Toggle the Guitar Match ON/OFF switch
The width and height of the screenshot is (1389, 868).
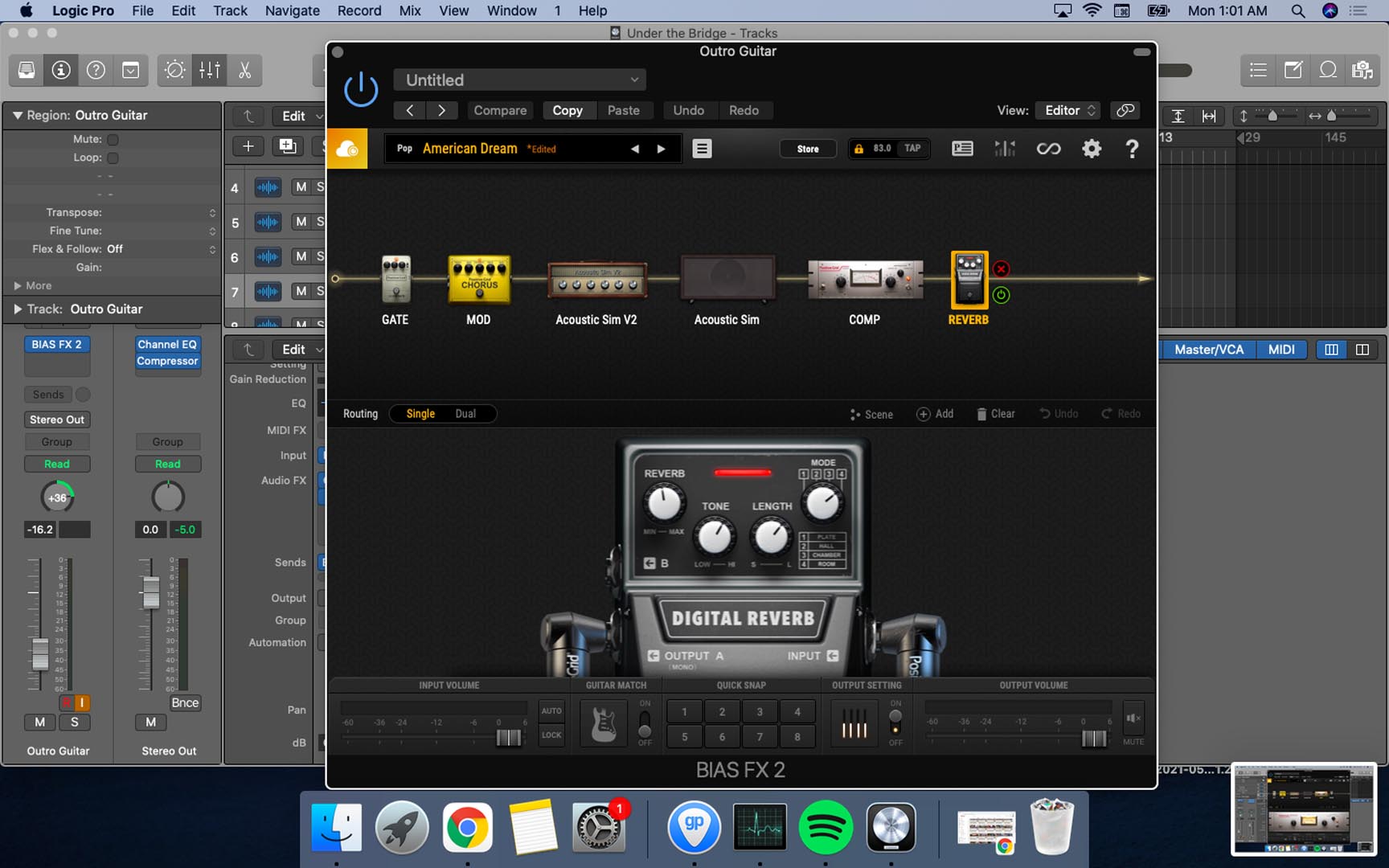point(645,723)
